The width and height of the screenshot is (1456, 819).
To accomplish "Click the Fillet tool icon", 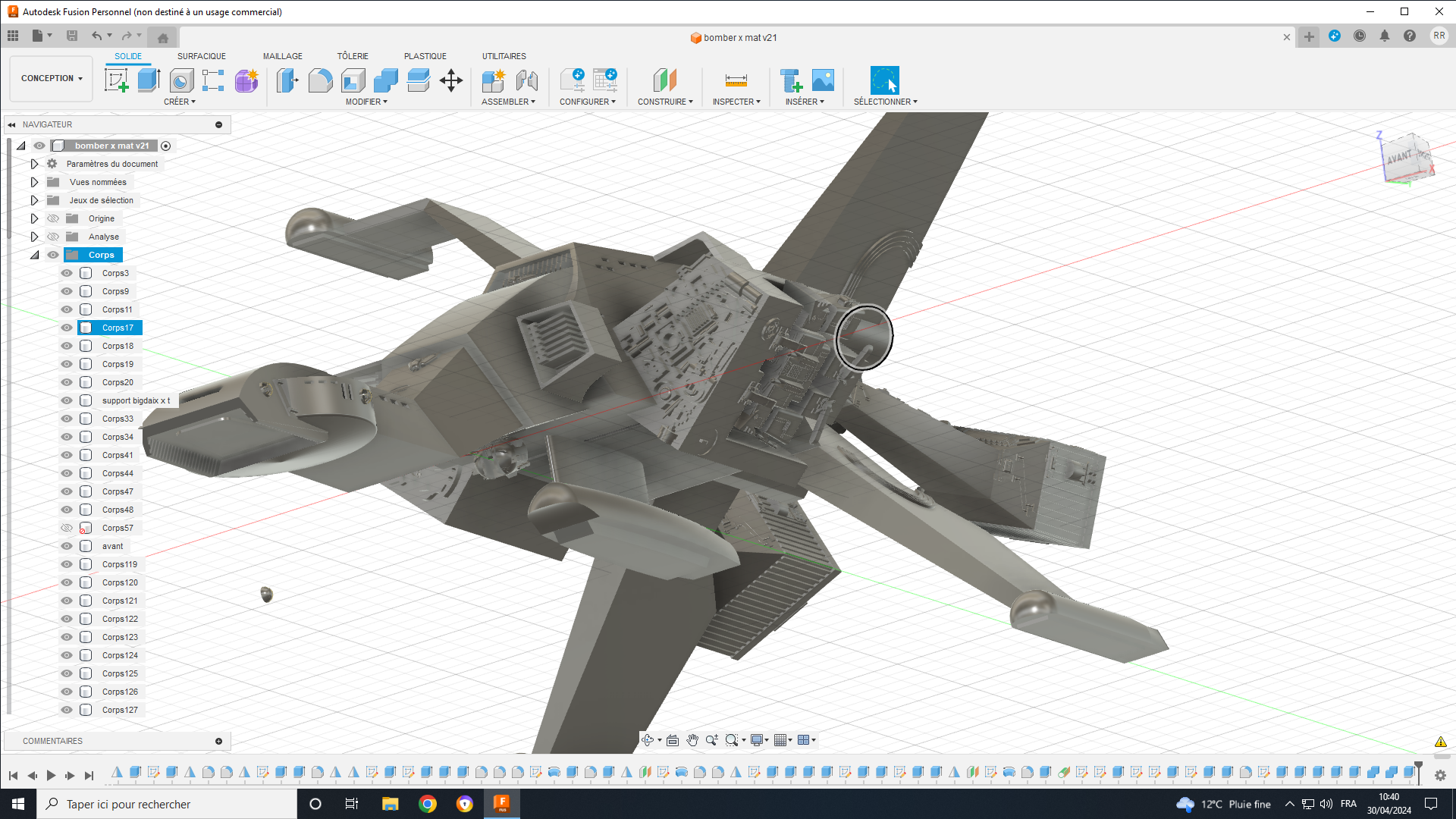I will [320, 80].
